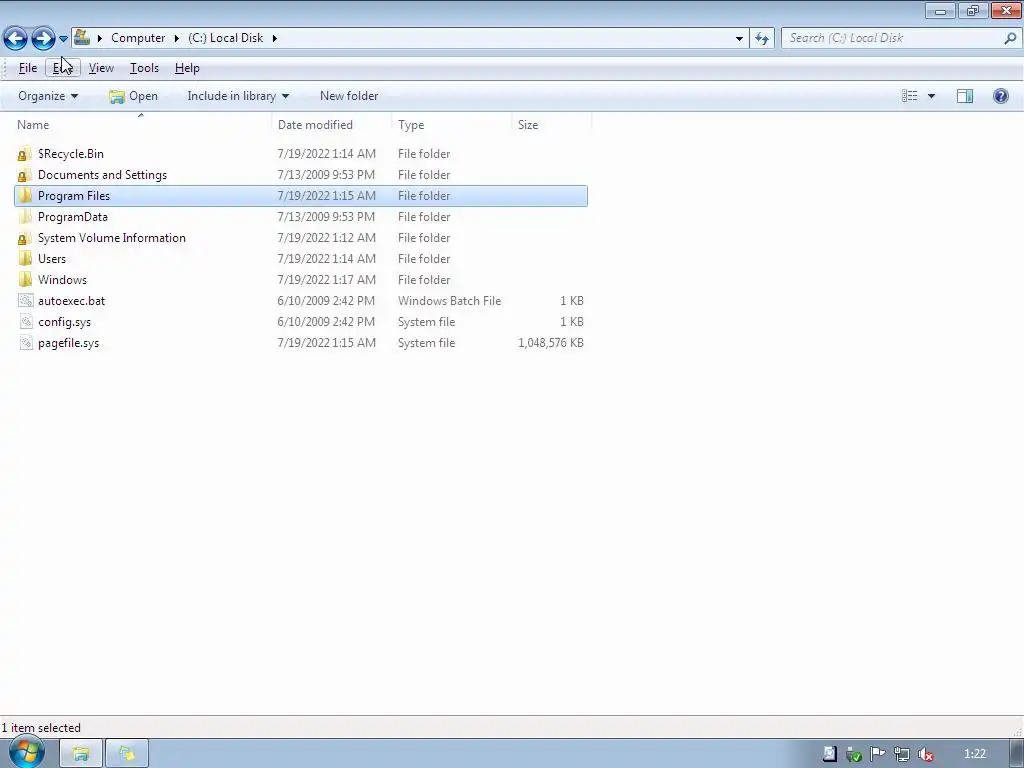Click the Documents and Settings name
The width and height of the screenshot is (1024, 768).
click(x=103, y=175)
